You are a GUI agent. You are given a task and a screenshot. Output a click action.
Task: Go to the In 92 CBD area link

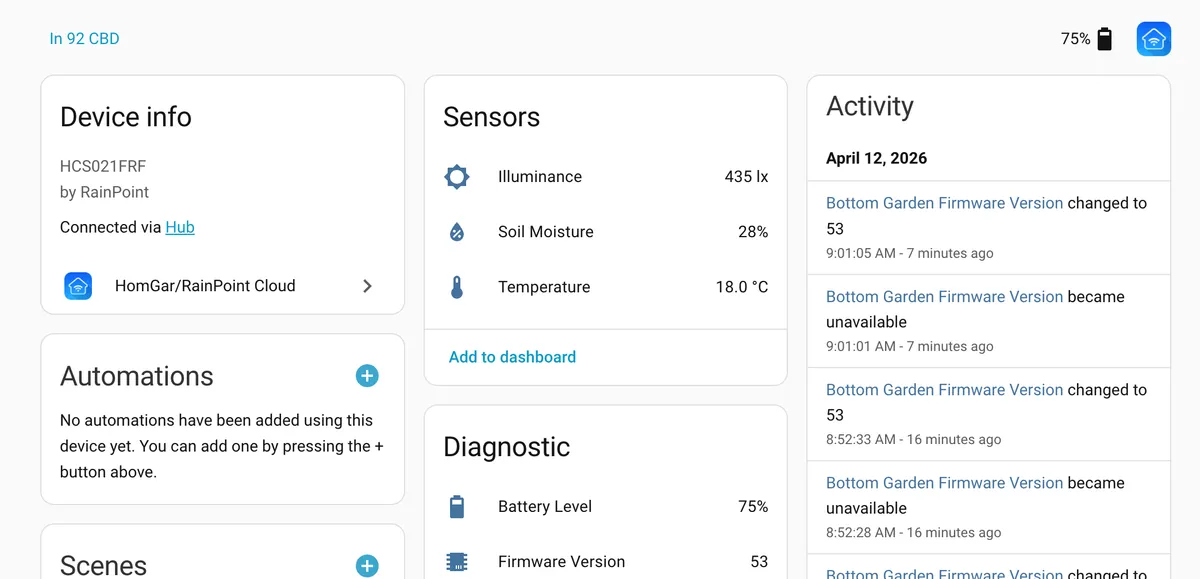point(85,39)
